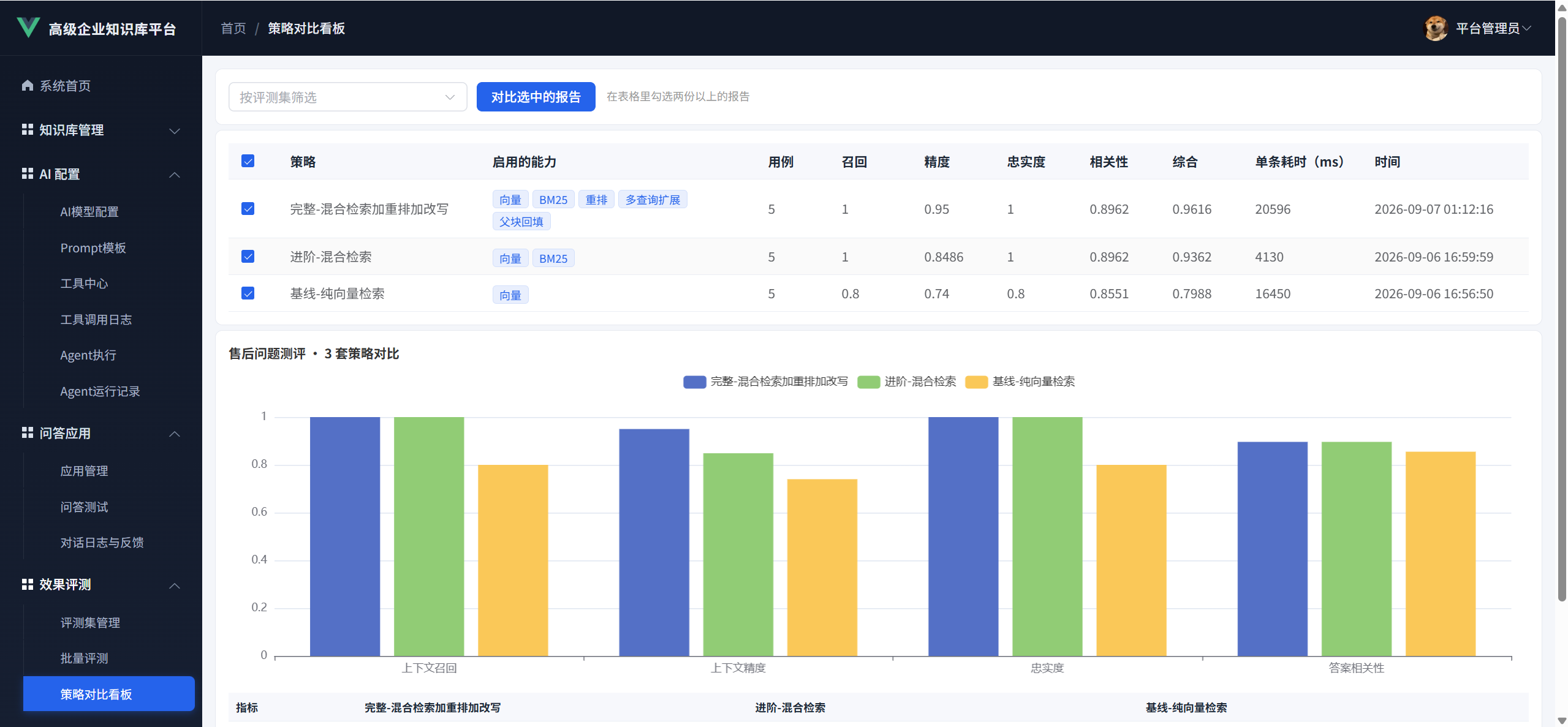Open Agent运行记录 menu item
This screenshot has width=1568, height=727.
coord(108,391)
